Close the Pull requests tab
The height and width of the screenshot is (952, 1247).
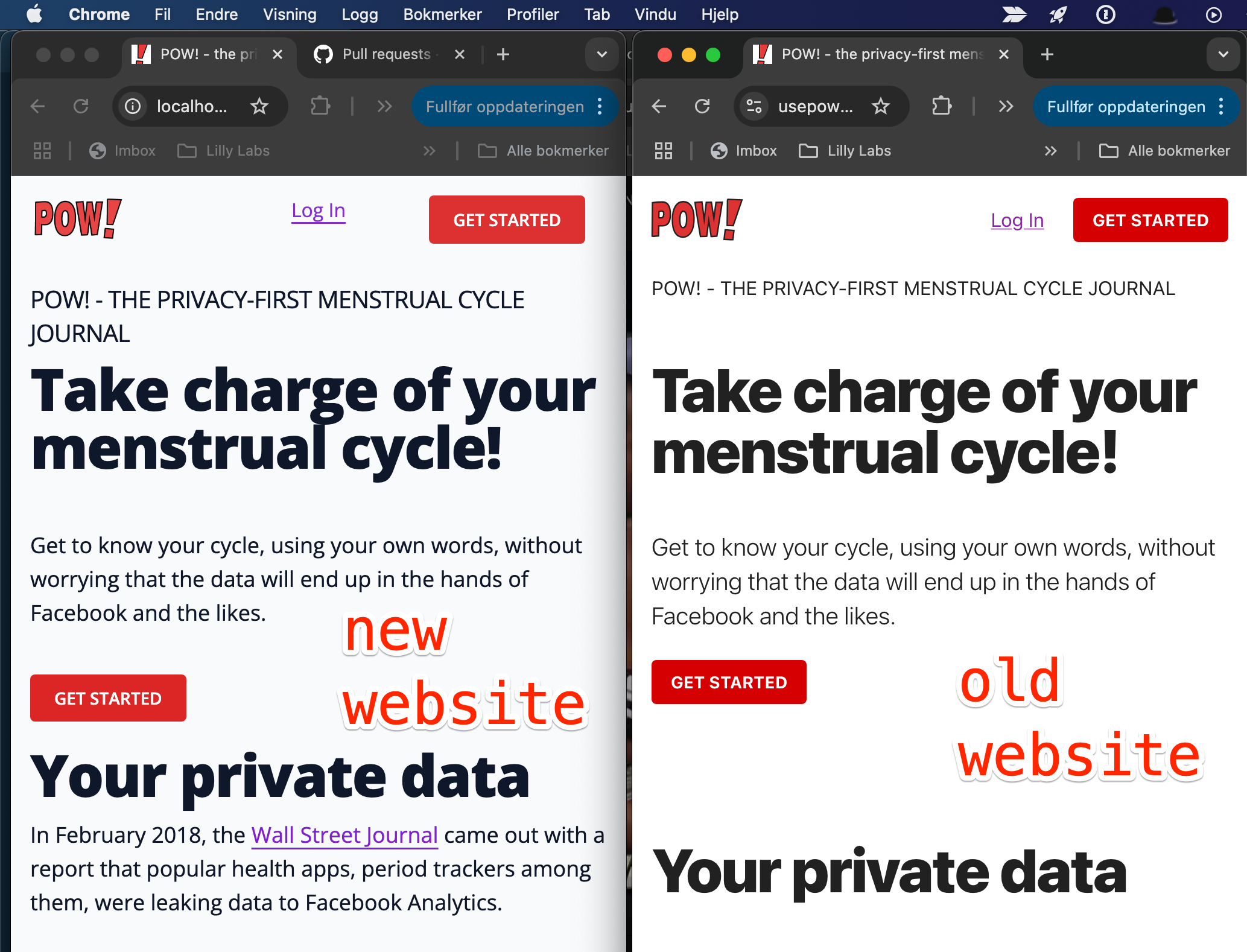pyautogui.click(x=460, y=54)
